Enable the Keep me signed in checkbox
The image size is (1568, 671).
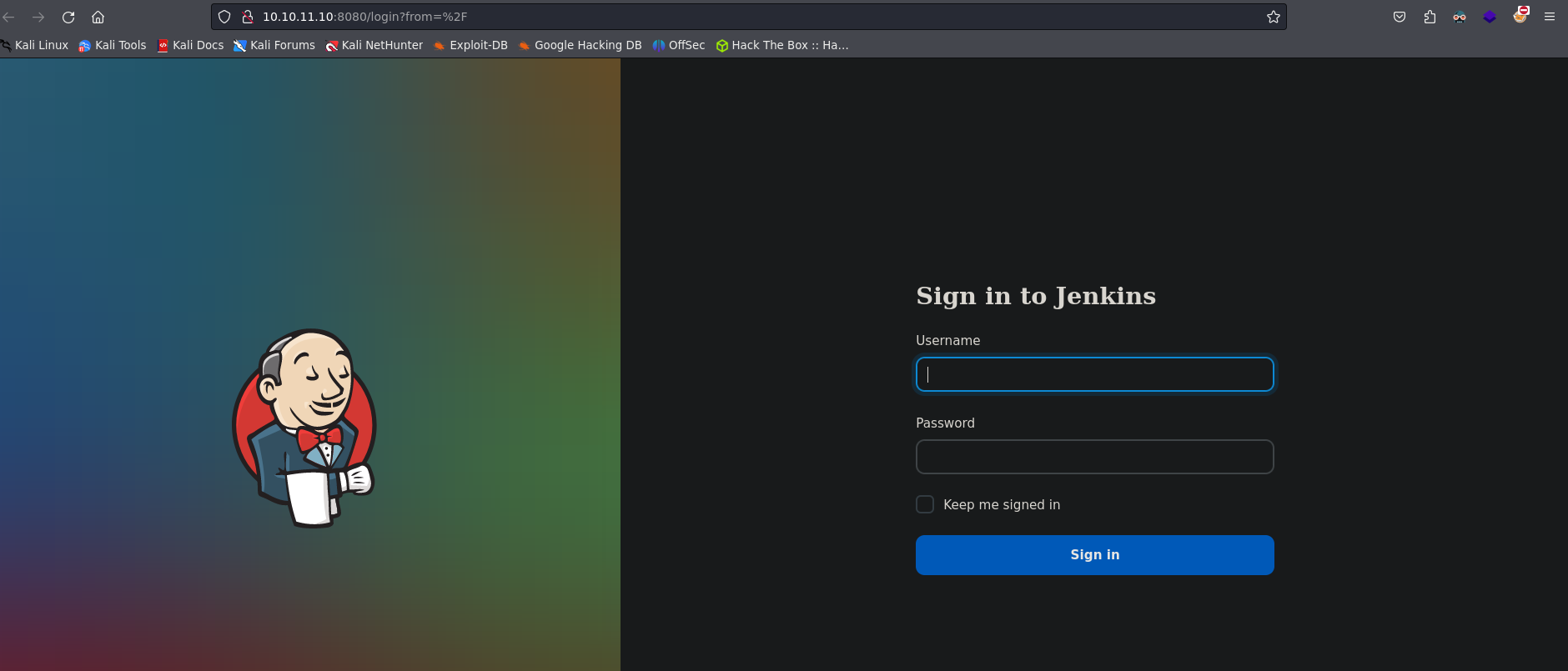[x=925, y=504]
